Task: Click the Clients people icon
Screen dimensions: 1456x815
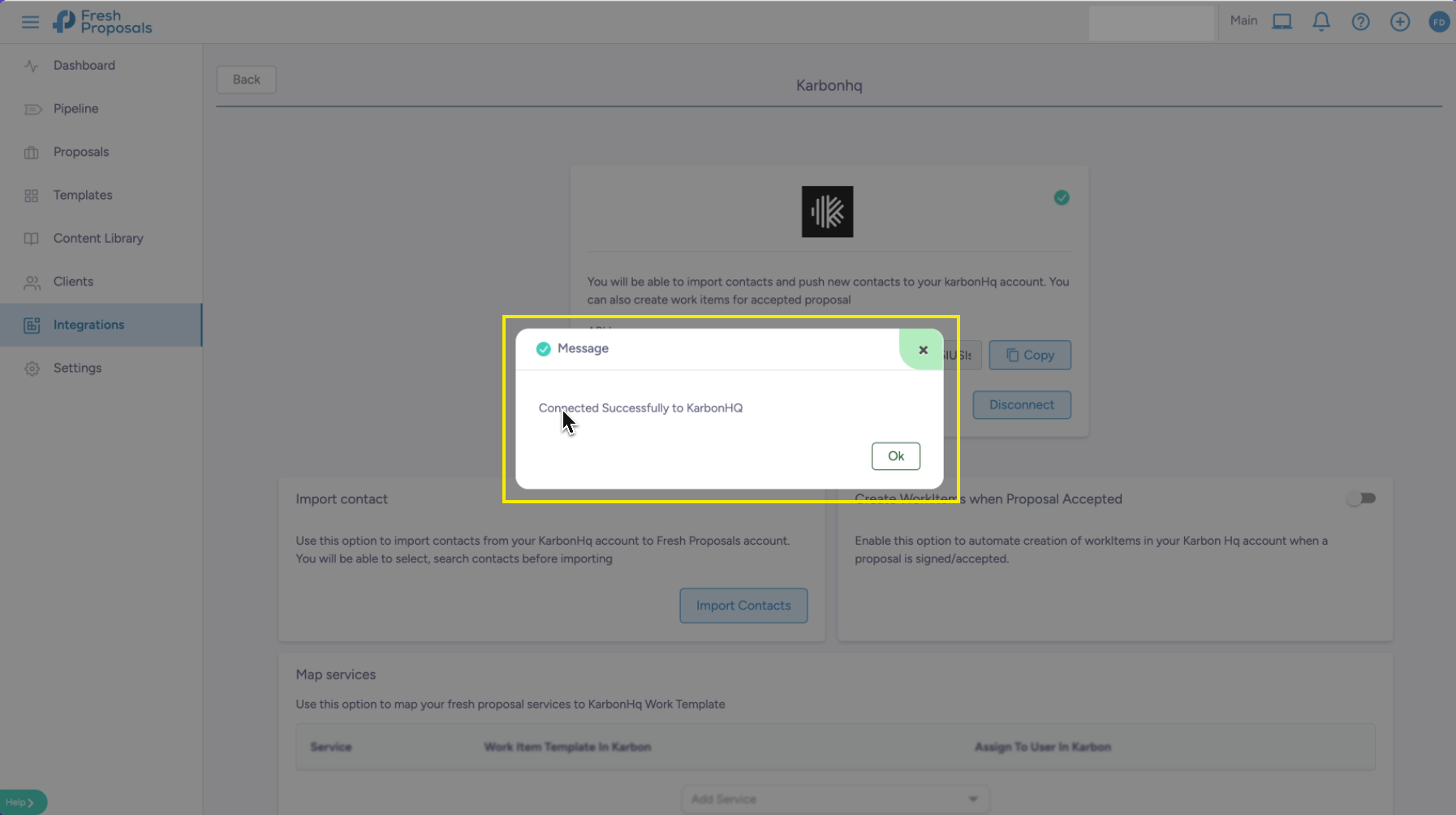Action: pyautogui.click(x=32, y=282)
